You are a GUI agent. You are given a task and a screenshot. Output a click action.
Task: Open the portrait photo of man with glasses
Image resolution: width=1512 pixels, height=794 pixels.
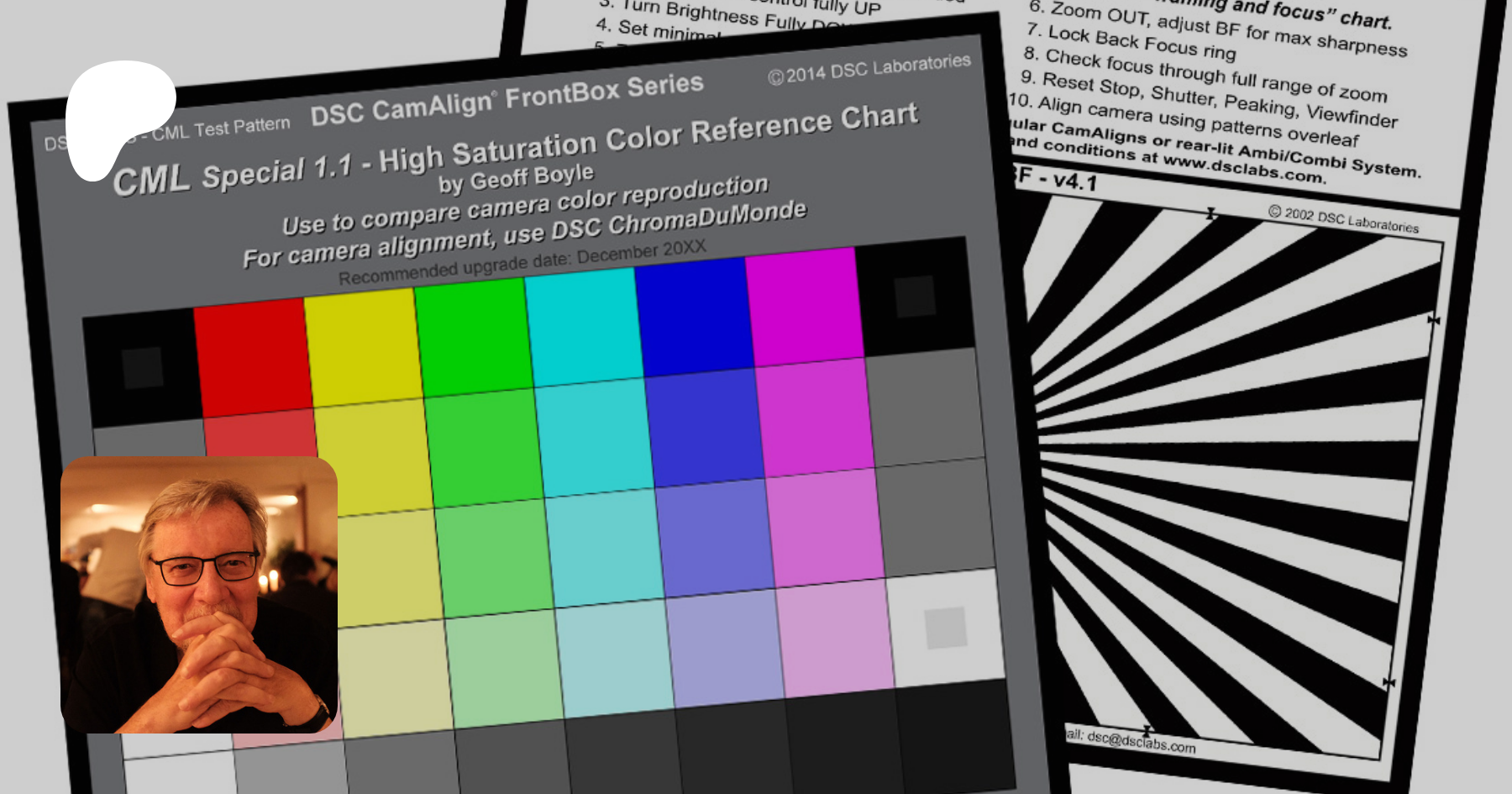click(x=199, y=594)
